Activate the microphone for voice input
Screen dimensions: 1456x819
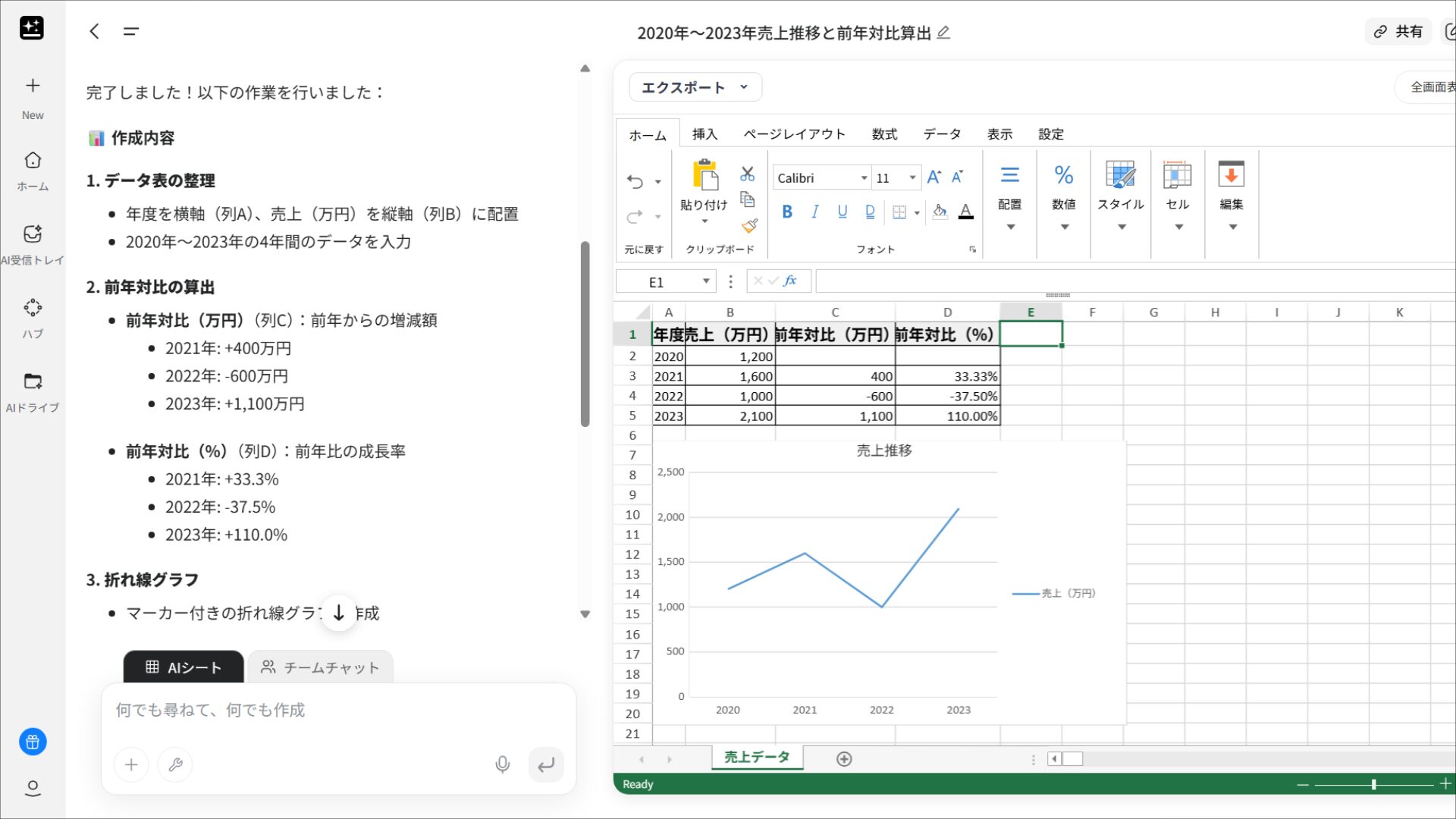pos(502,764)
